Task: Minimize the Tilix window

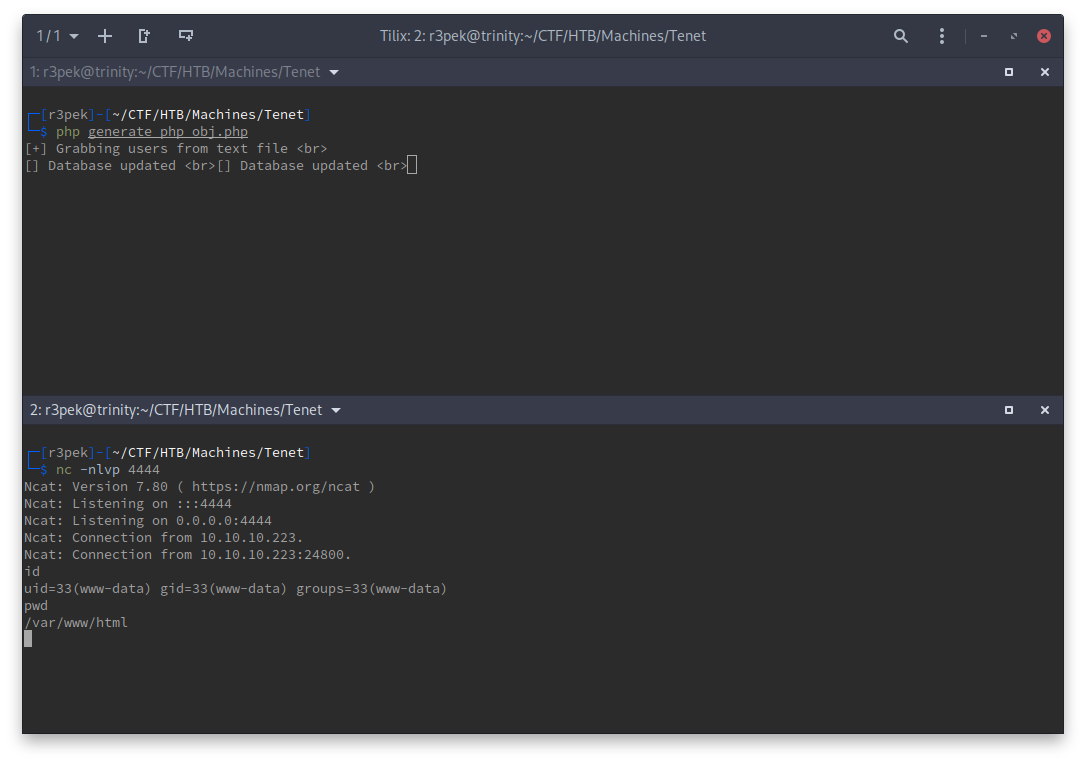Action: point(984,36)
